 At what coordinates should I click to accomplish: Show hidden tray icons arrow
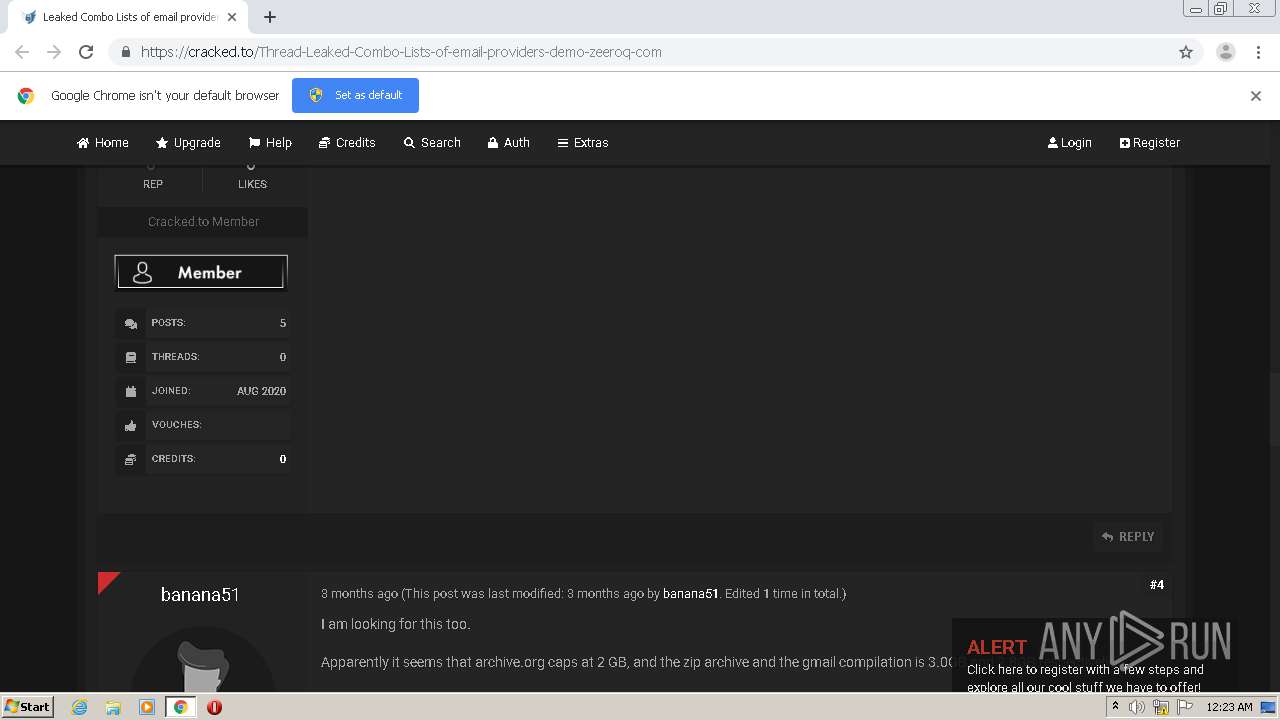pos(1115,707)
